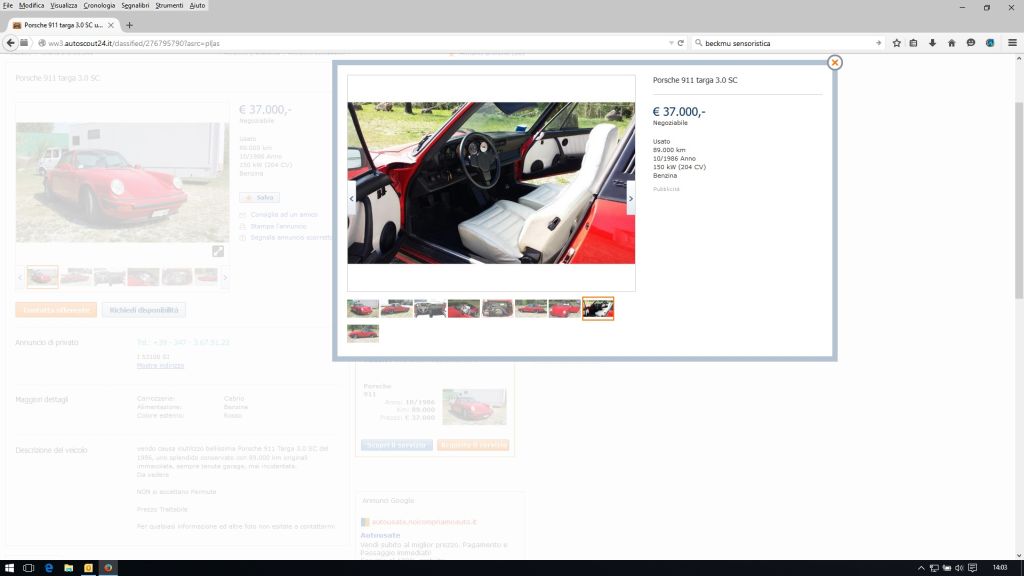Viewport: 1024px width, 576px height.
Task: Click the page vertical scrollbar thumb
Action: tap(1019, 200)
